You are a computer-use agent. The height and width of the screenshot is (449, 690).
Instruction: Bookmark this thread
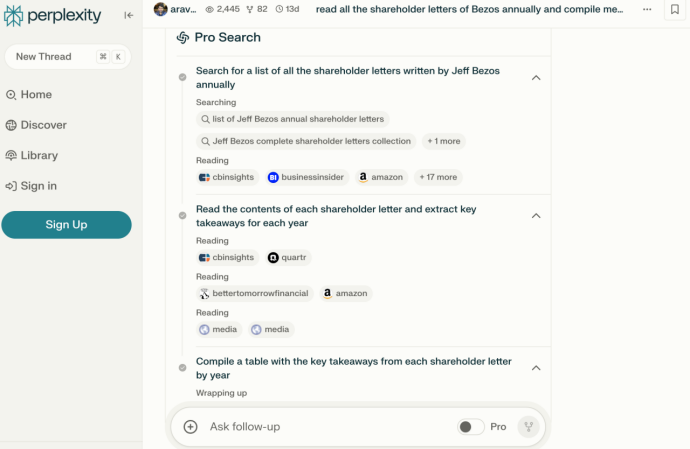673,10
